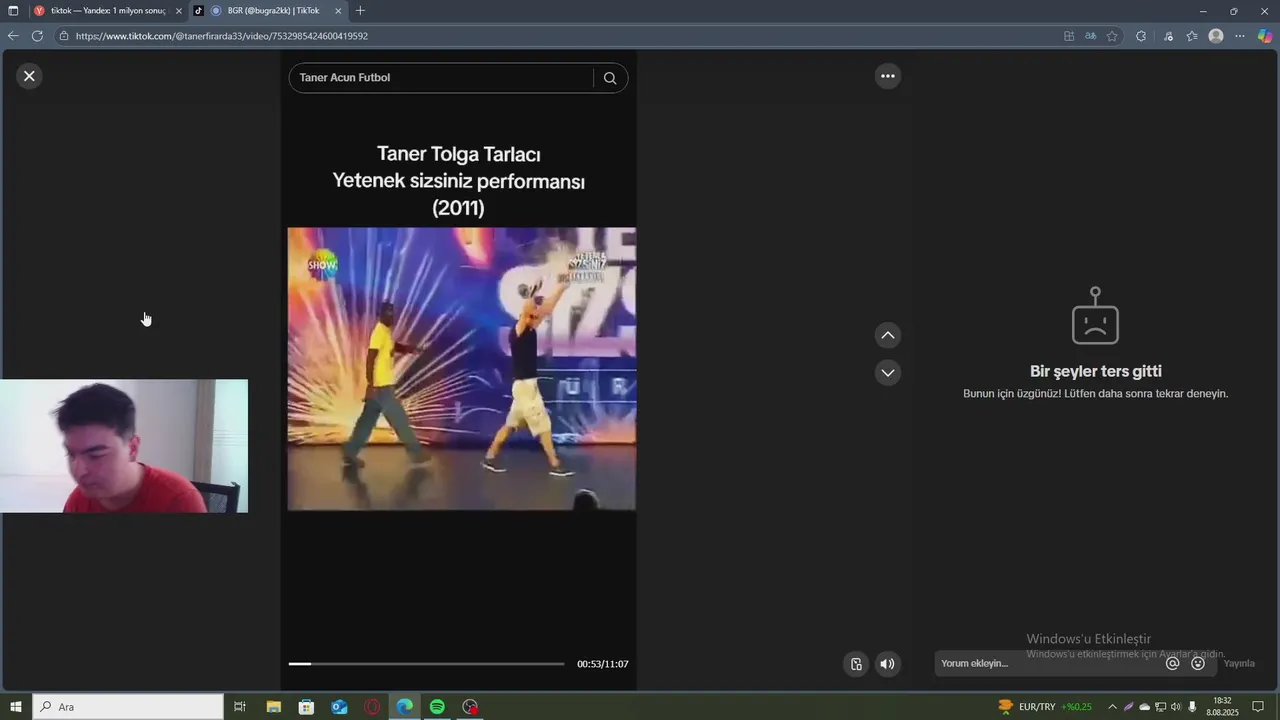Viewport: 1280px width, 720px height.
Task: Click the EUR/TRY currency widget
Action: pos(1045,707)
